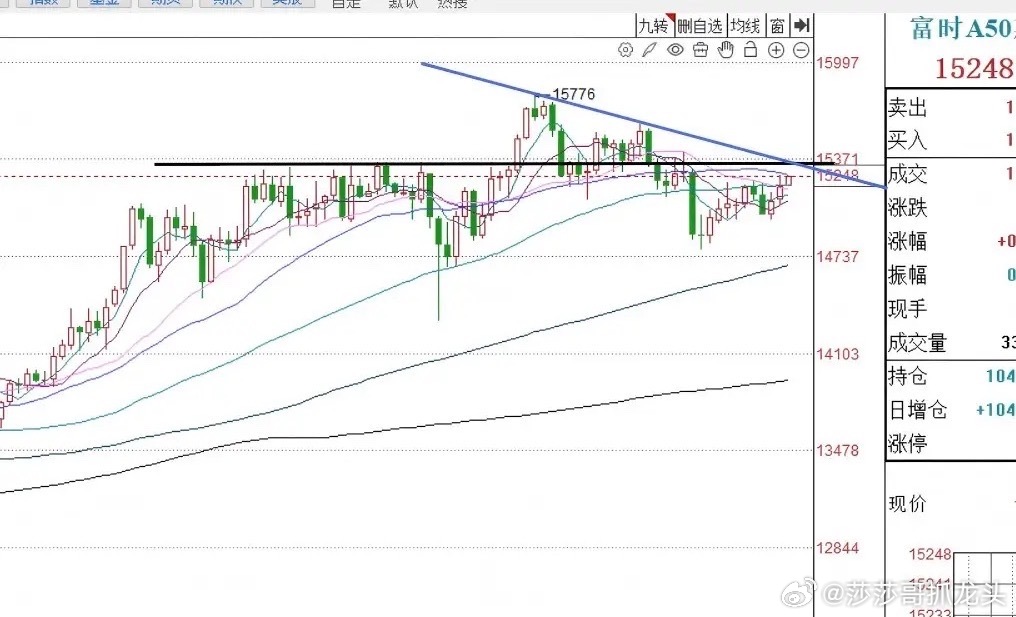Screen dimensions: 1016x617
Task: Toggle the chart lock icon
Action: [750, 49]
